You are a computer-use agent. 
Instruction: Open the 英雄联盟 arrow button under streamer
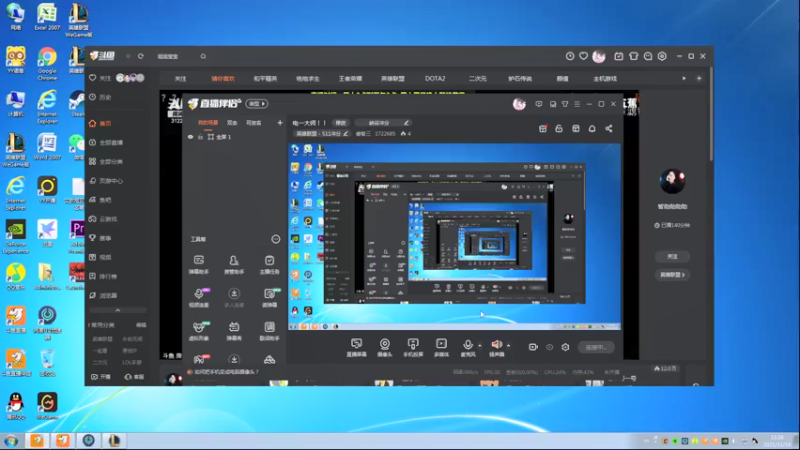coord(672,274)
